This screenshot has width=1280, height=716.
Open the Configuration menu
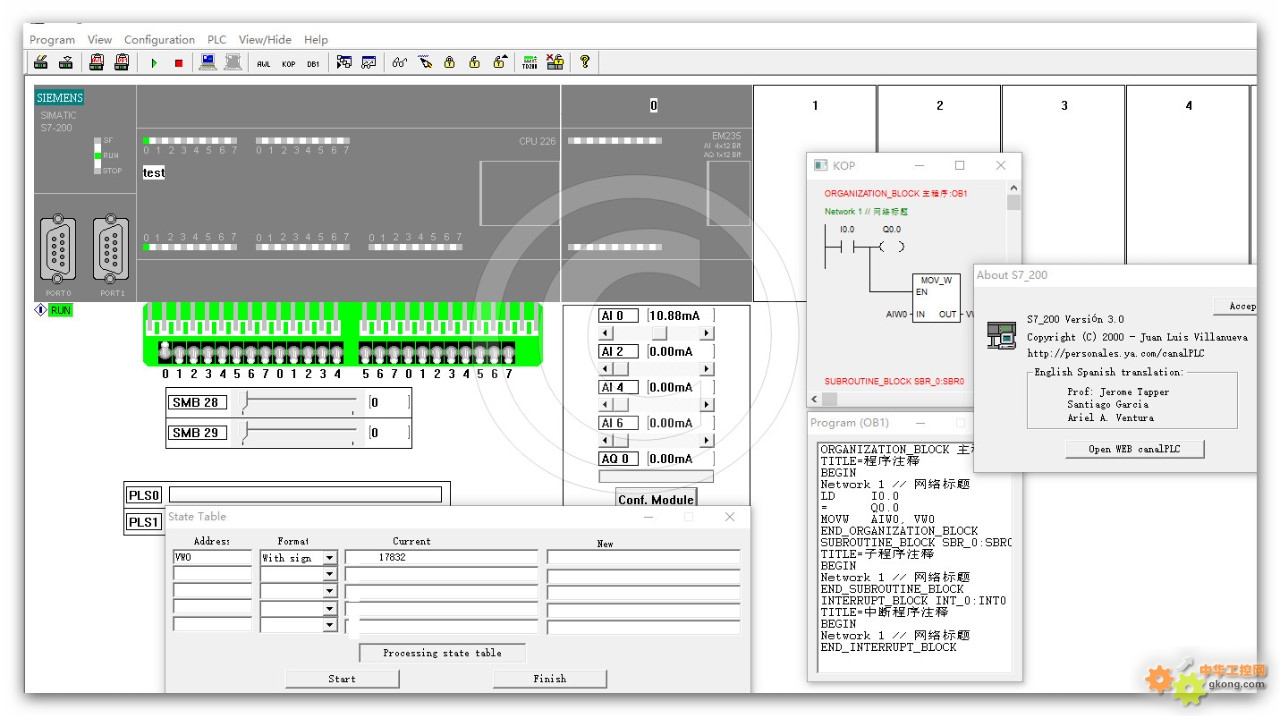[159, 40]
